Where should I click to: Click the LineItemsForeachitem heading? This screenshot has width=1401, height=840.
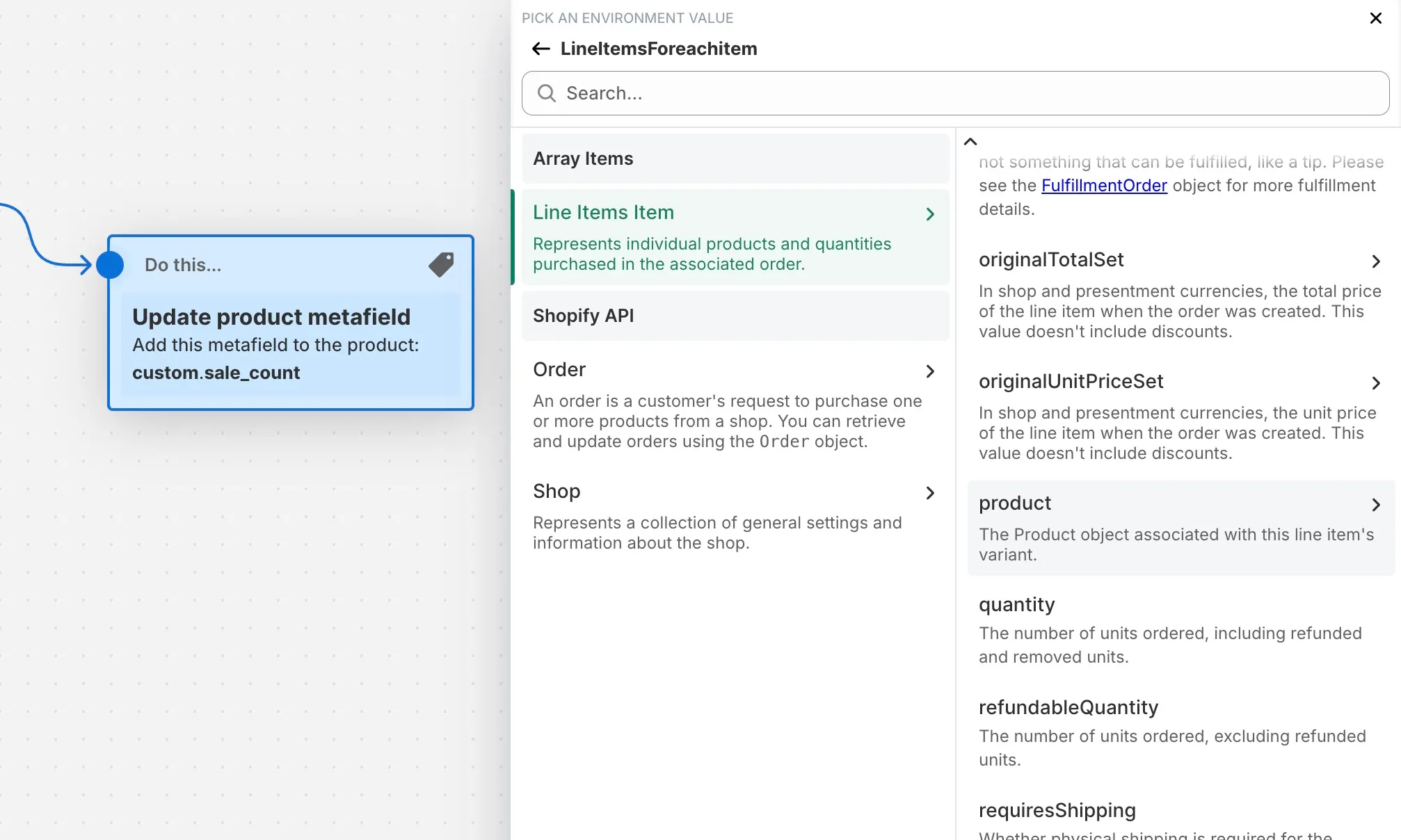659,49
